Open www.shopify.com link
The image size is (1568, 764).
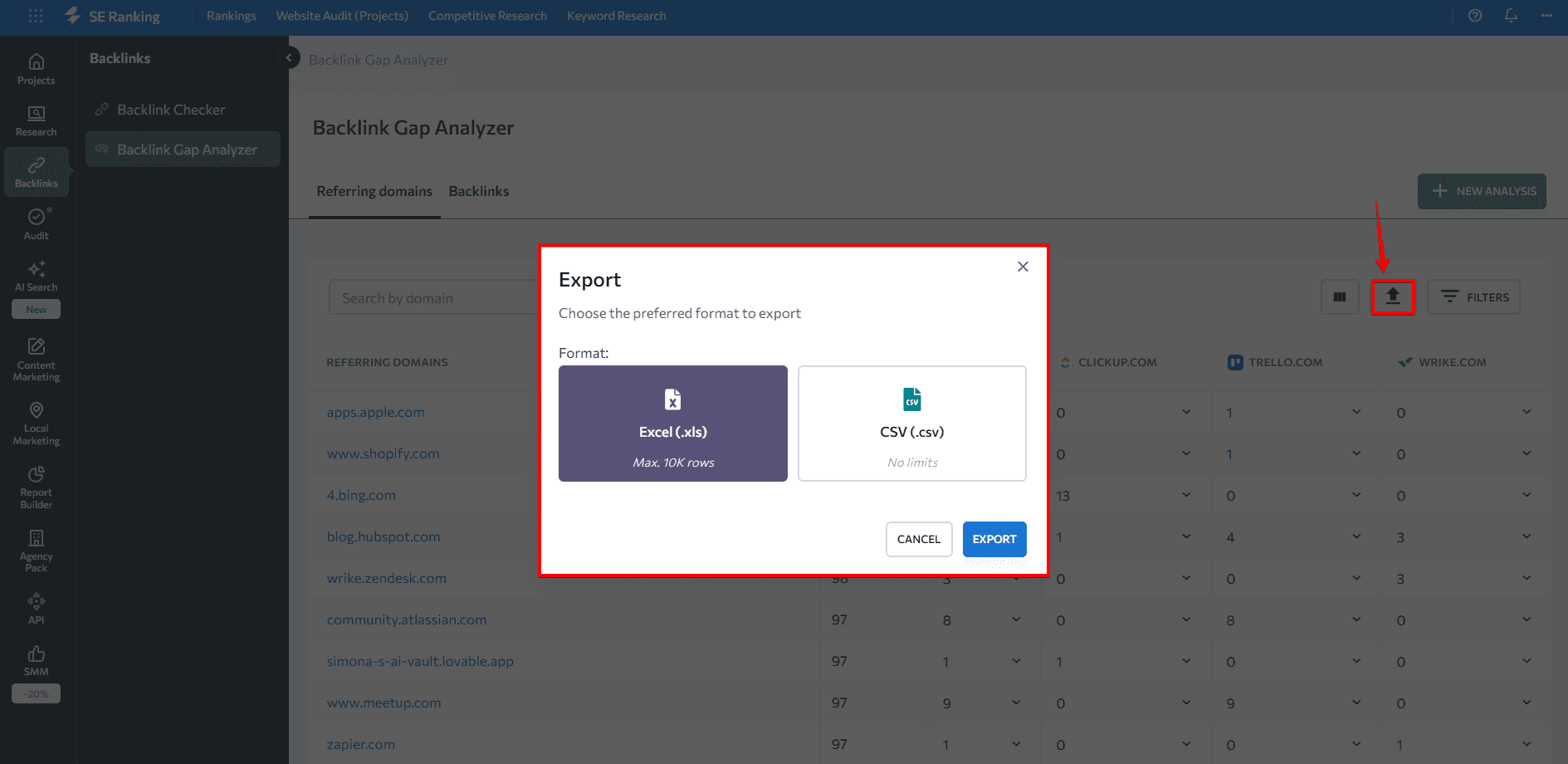(x=383, y=453)
